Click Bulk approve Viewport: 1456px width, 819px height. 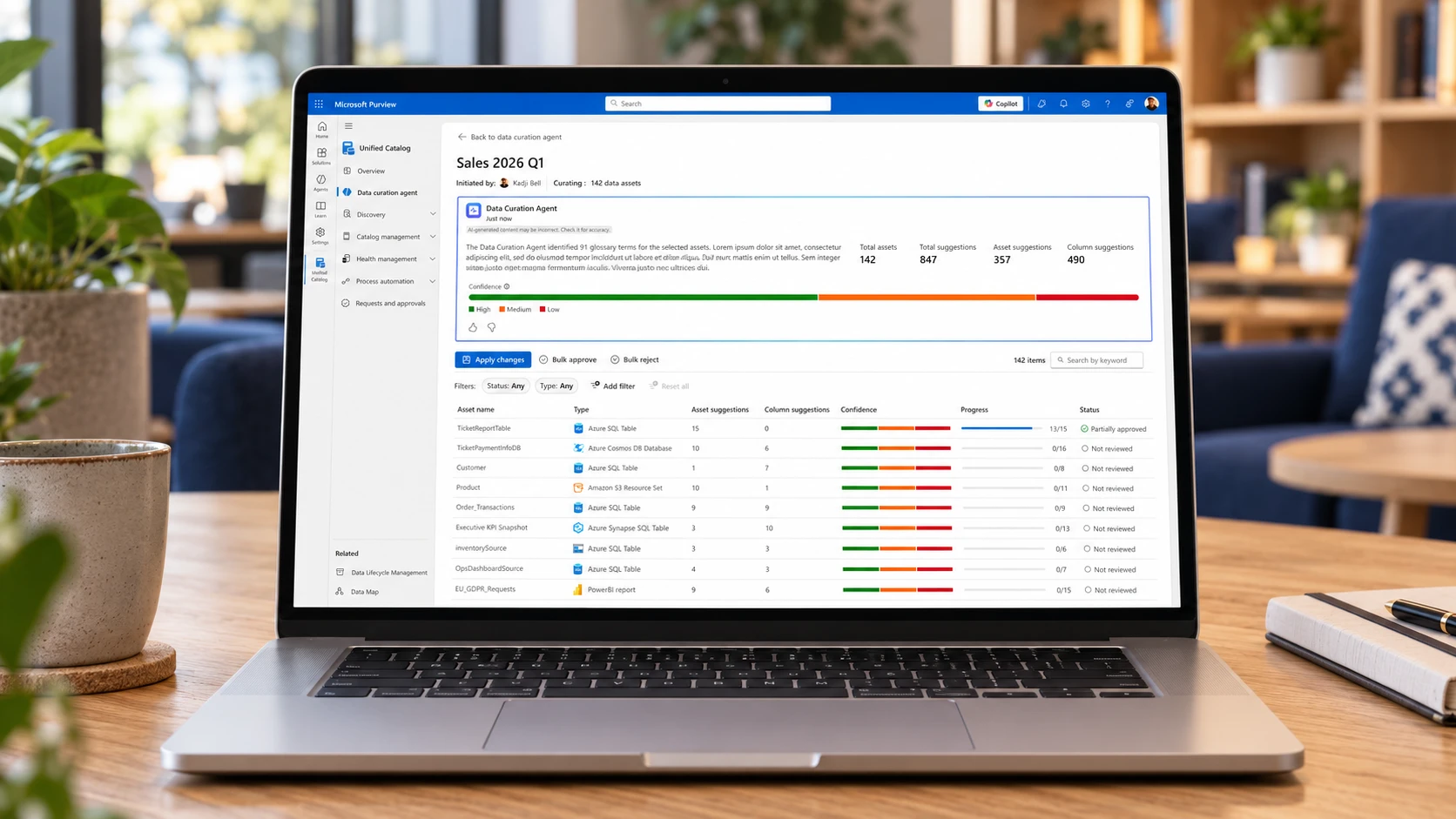pos(568,359)
